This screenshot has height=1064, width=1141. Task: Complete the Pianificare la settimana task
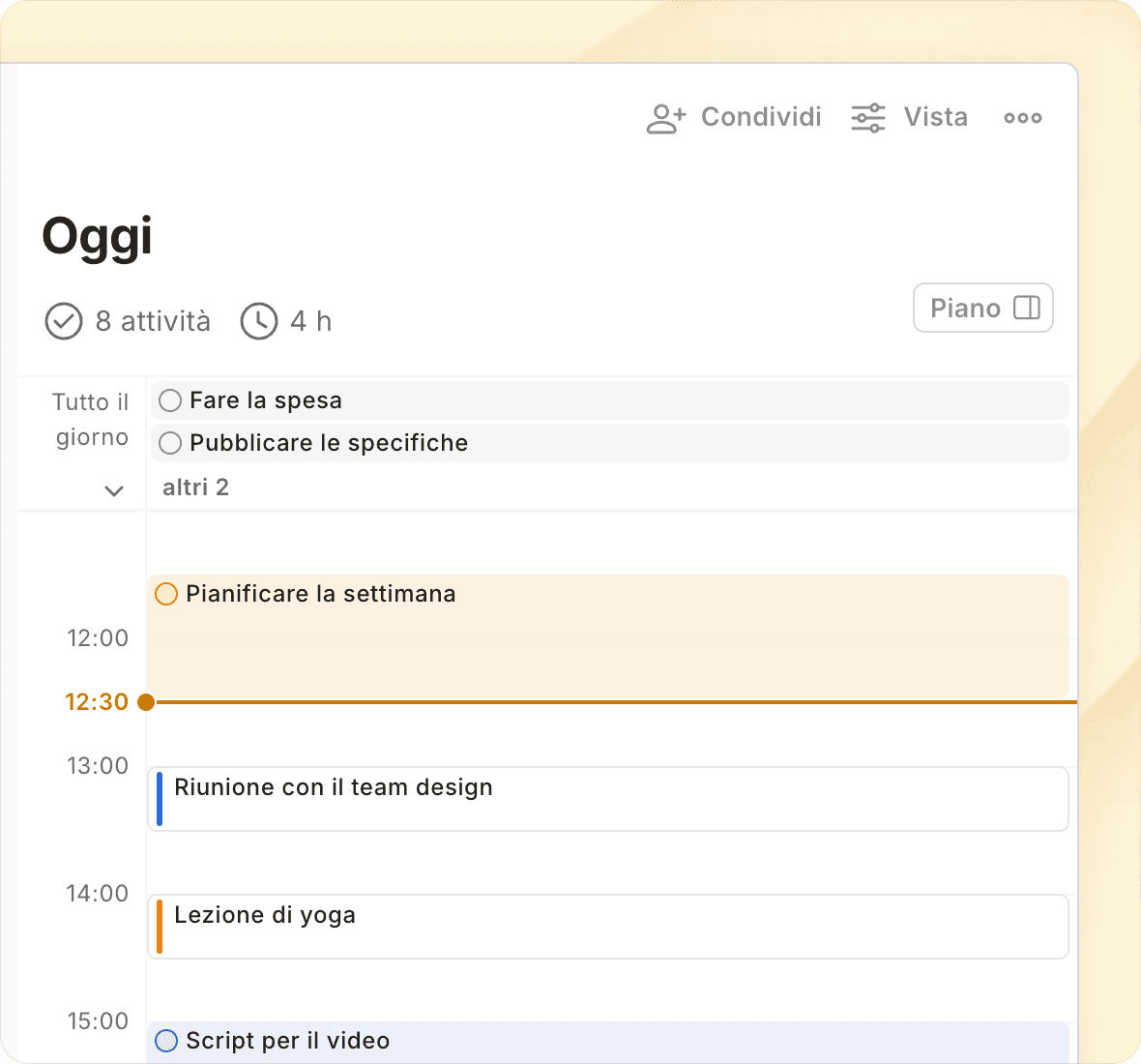166,594
